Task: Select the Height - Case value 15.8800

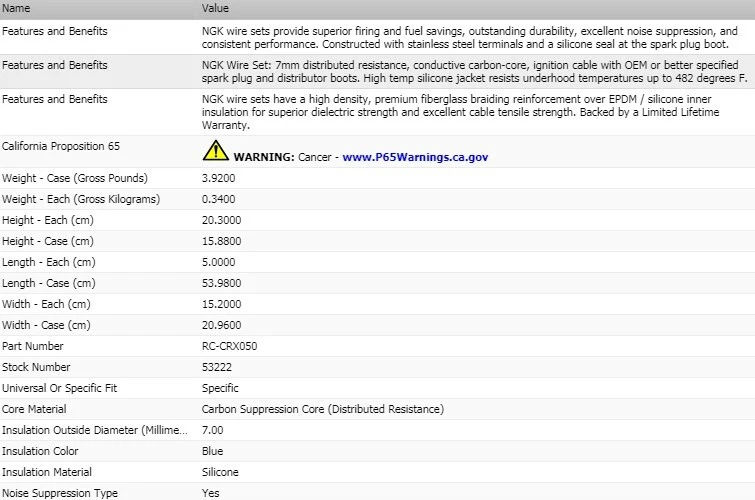Action: point(221,241)
